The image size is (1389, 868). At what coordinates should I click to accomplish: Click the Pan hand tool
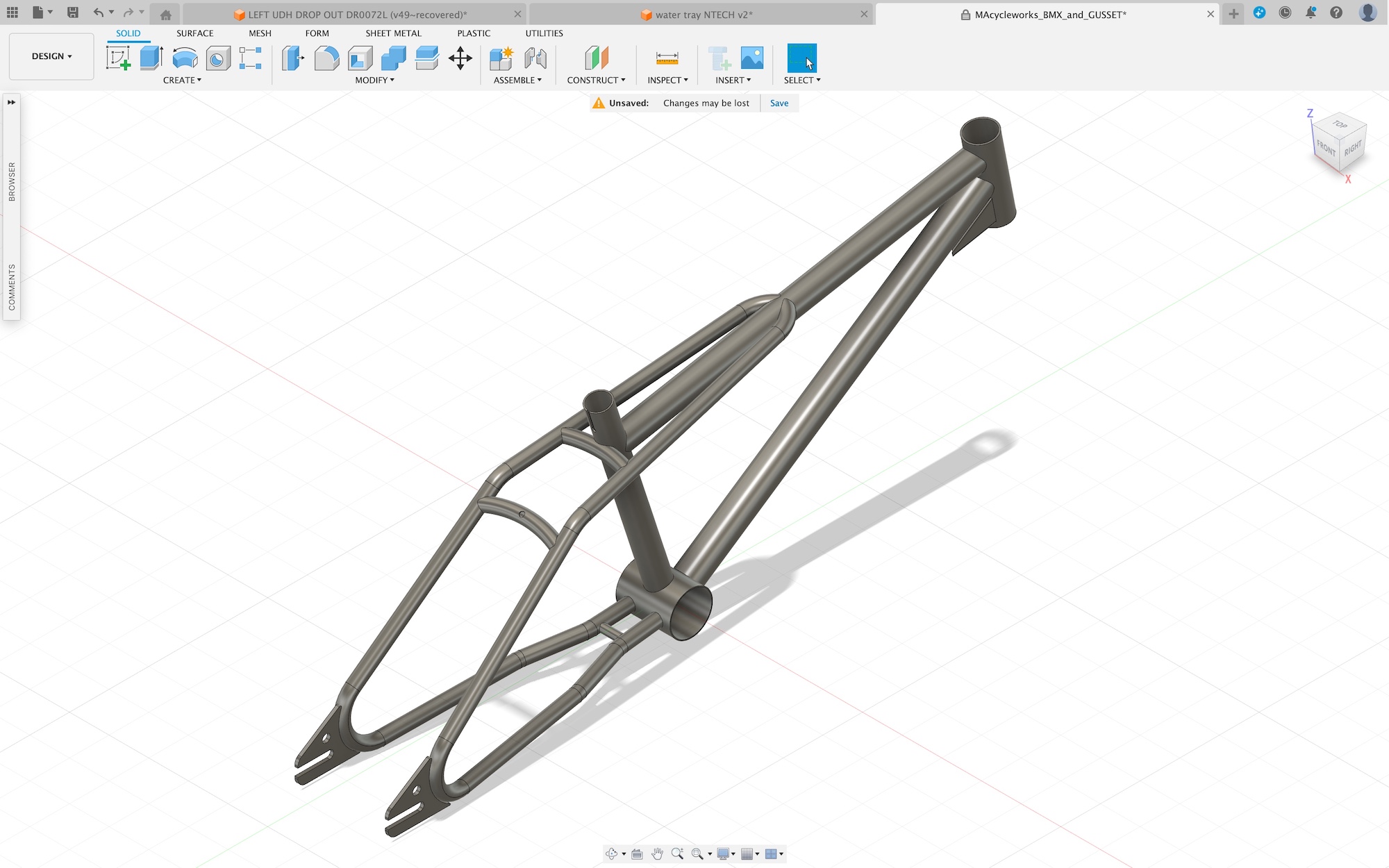coord(657,854)
